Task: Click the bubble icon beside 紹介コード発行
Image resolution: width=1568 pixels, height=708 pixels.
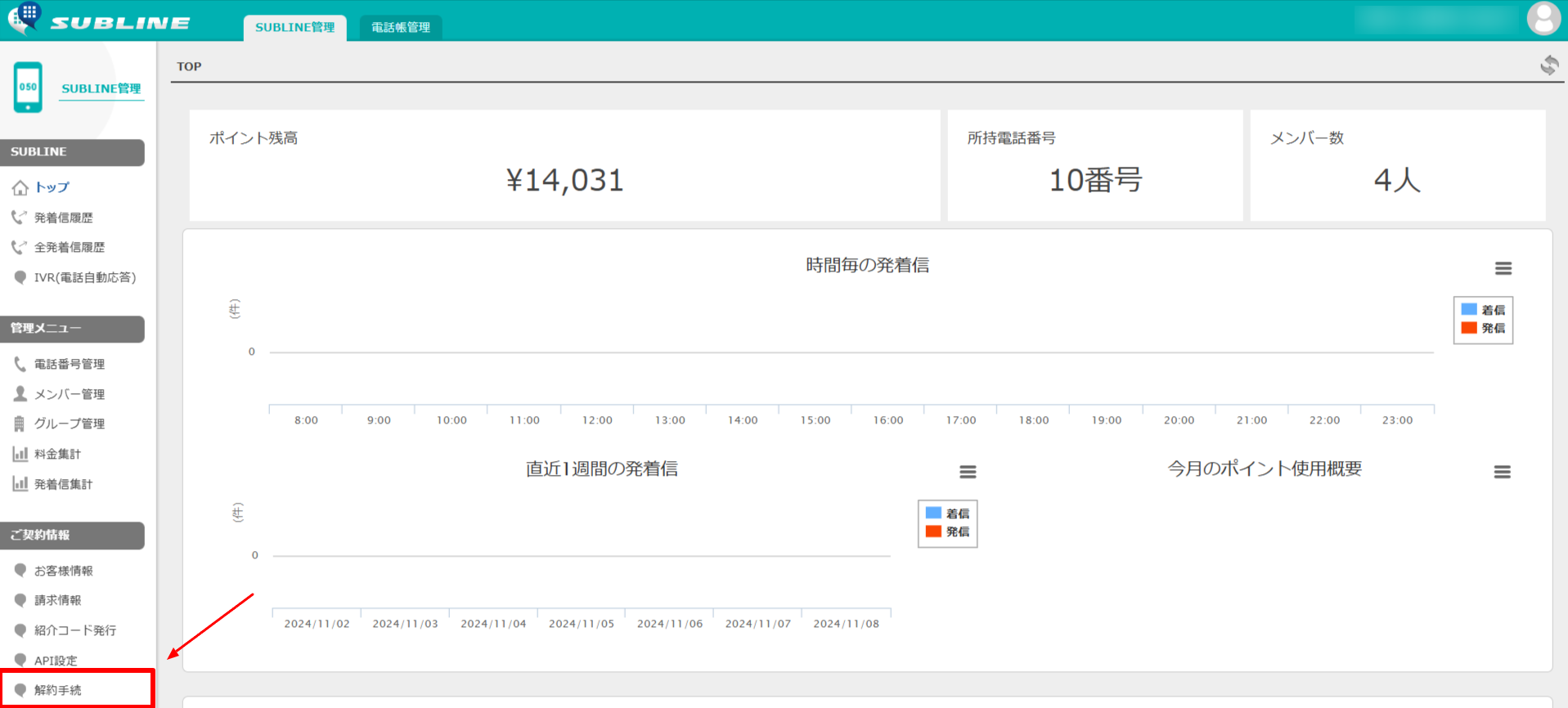Action: tap(20, 630)
